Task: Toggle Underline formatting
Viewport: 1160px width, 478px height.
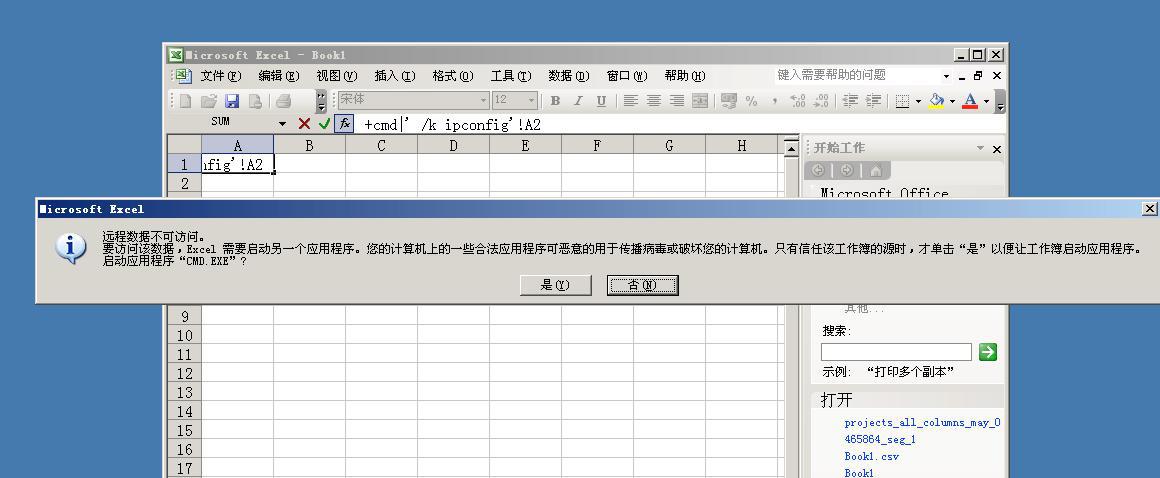Action: coord(601,101)
